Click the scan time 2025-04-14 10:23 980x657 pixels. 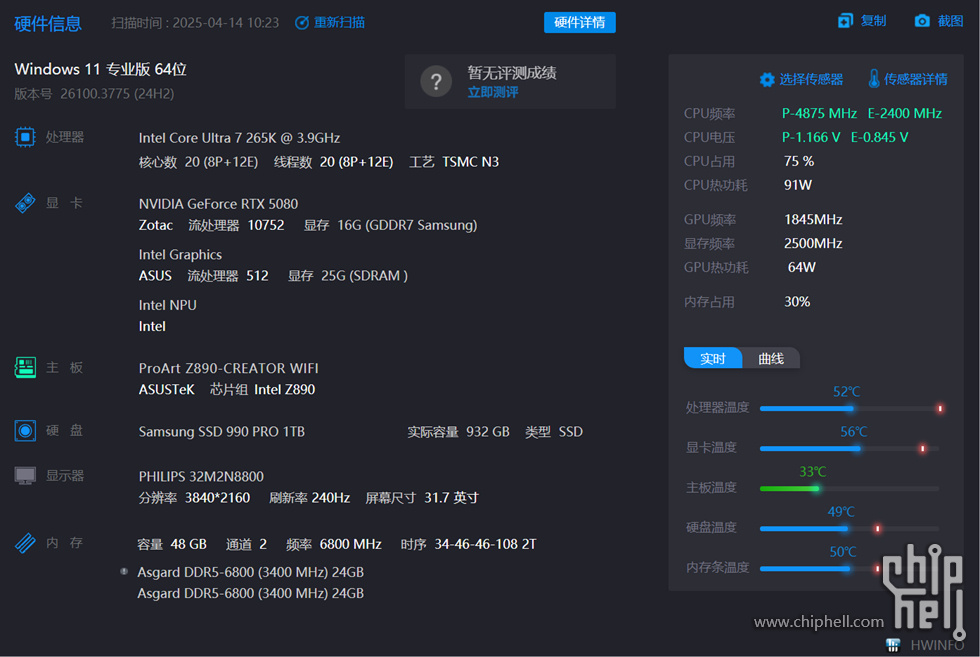[x=226, y=23]
